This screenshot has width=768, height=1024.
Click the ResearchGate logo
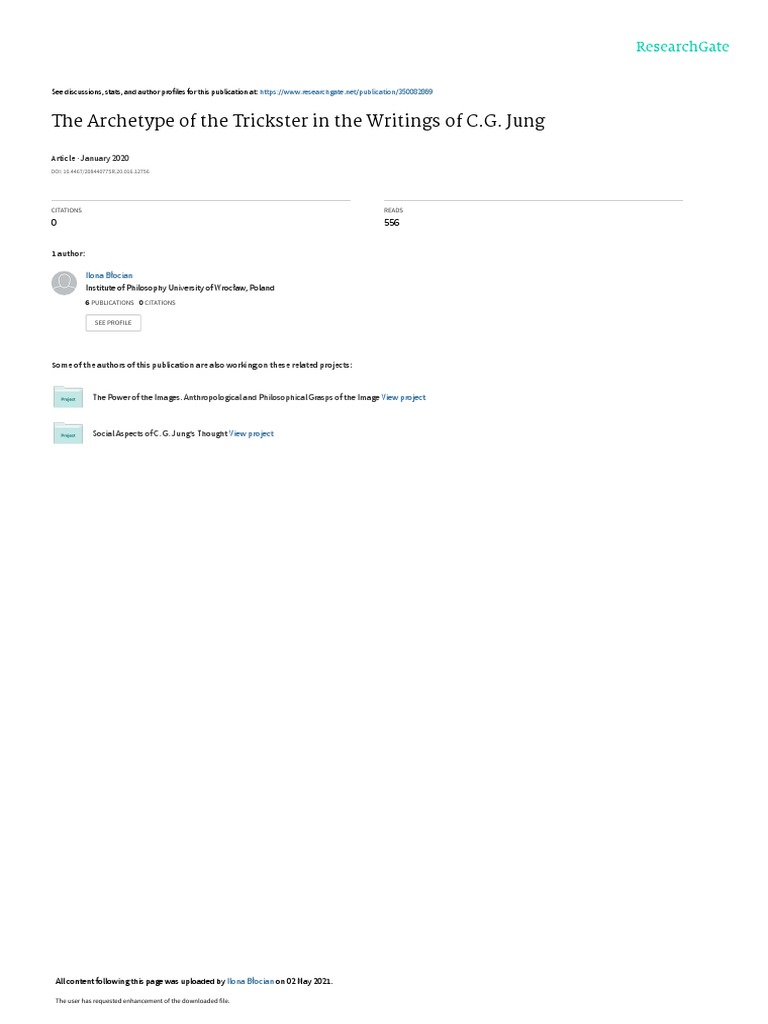pos(682,46)
